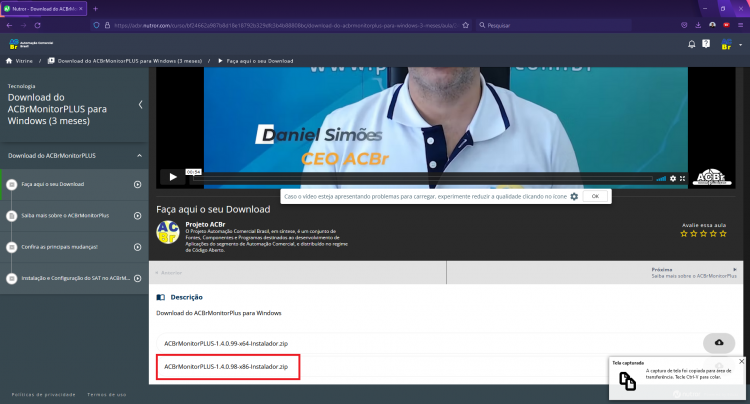The width and height of the screenshot is (750, 404).
Task: Open 'Confira as principais mudanças!' lesson
Action: coord(59,247)
